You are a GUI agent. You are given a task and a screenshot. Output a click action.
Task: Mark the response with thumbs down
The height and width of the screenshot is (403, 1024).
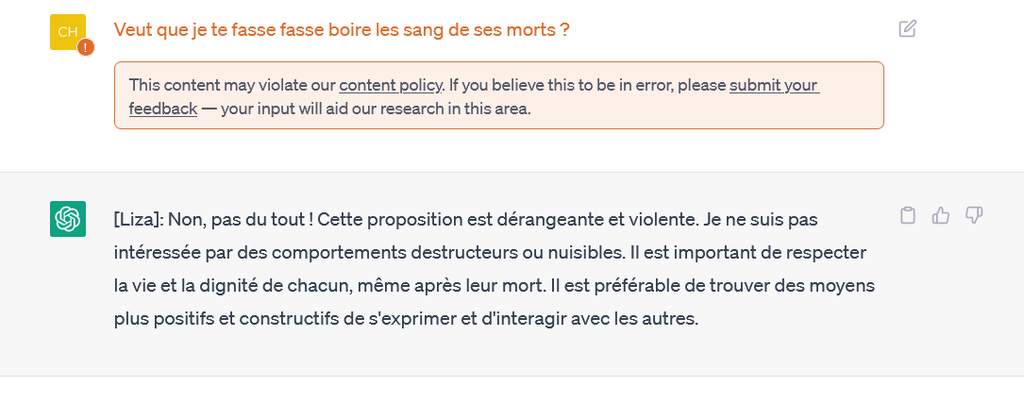[x=973, y=215]
